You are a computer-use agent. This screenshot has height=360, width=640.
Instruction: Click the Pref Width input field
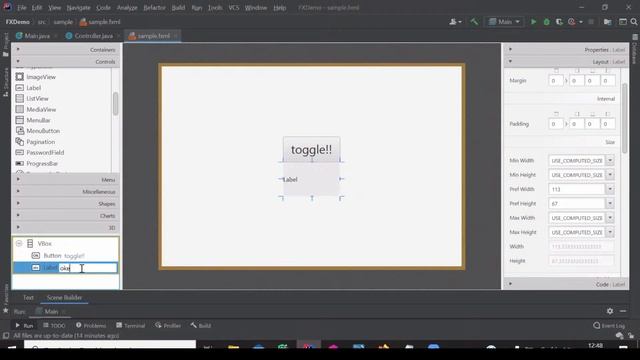pyautogui.click(x=577, y=189)
